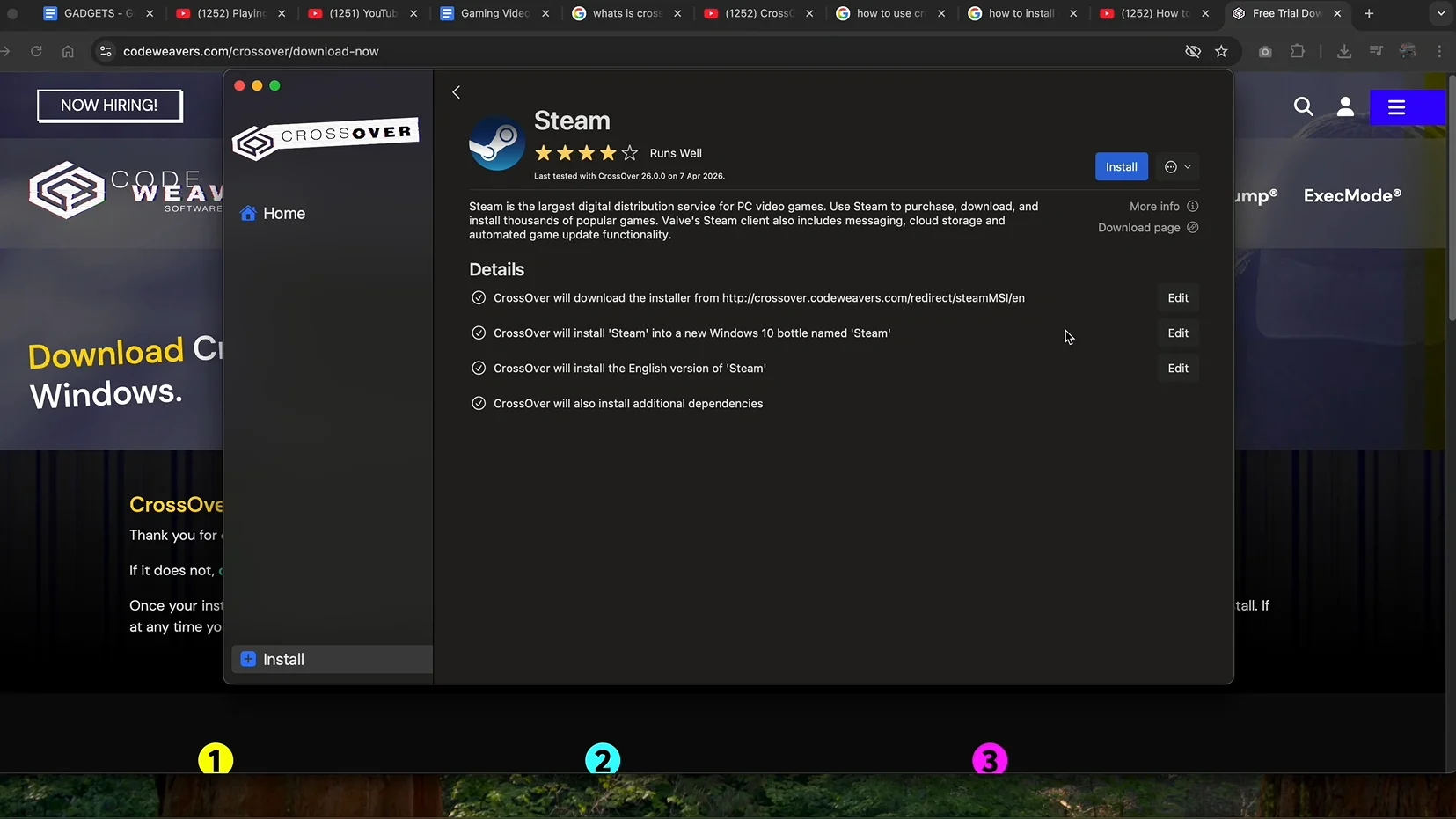Open the Chrome extensions puzzle icon
Viewport: 1456px width, 819px height.
pyautogui.click(x=1298, y=51)
